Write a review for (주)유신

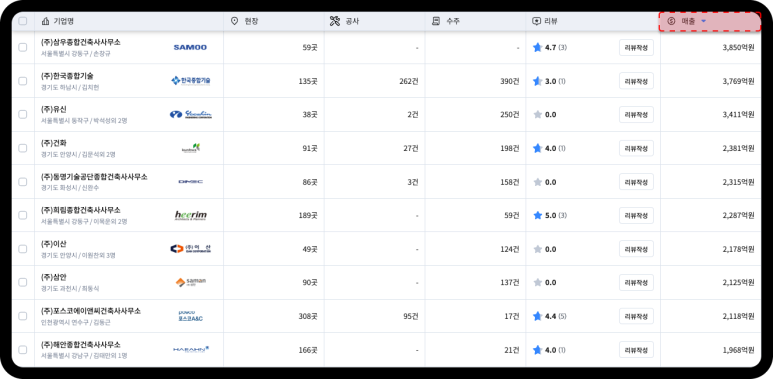tap(636, 114)
